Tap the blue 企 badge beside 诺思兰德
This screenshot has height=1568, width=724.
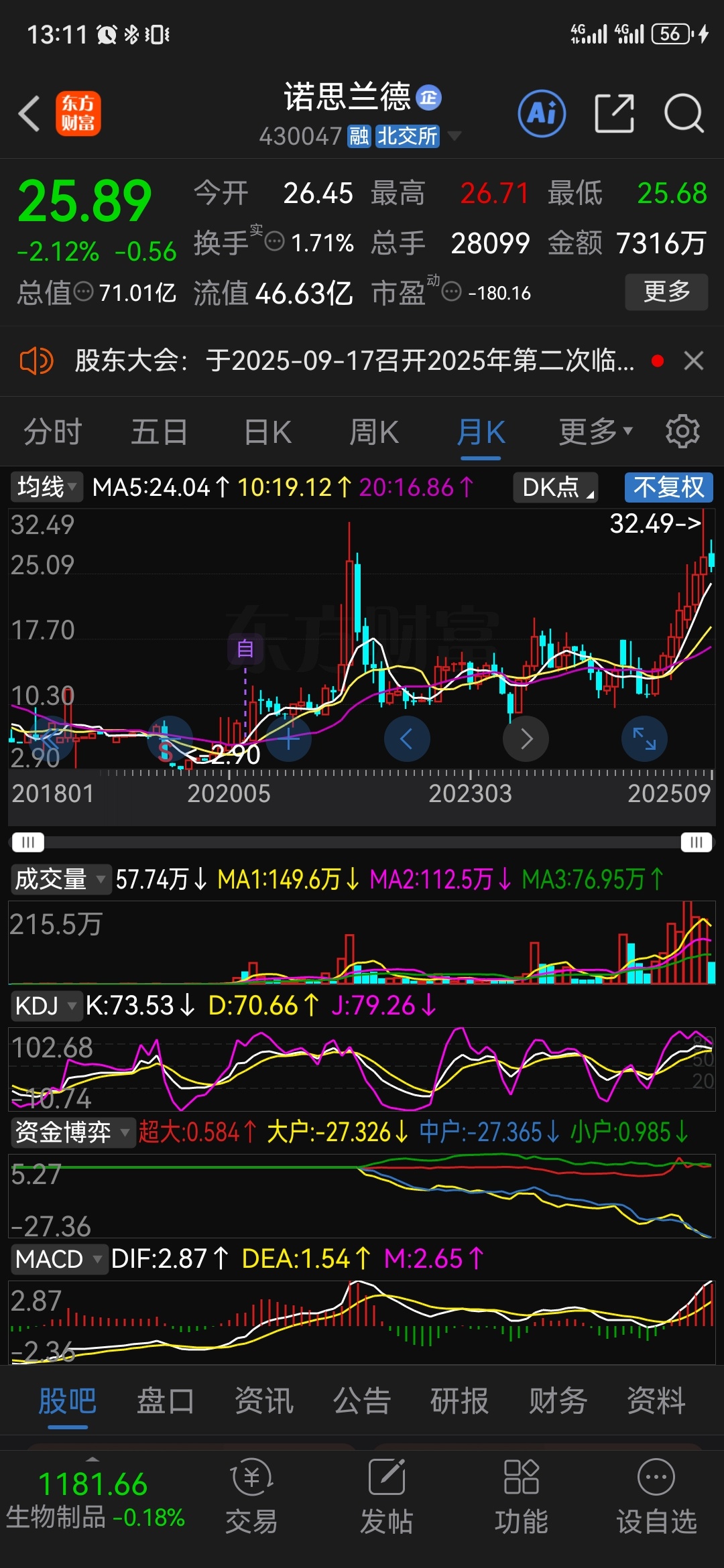(x=429, y=98)
